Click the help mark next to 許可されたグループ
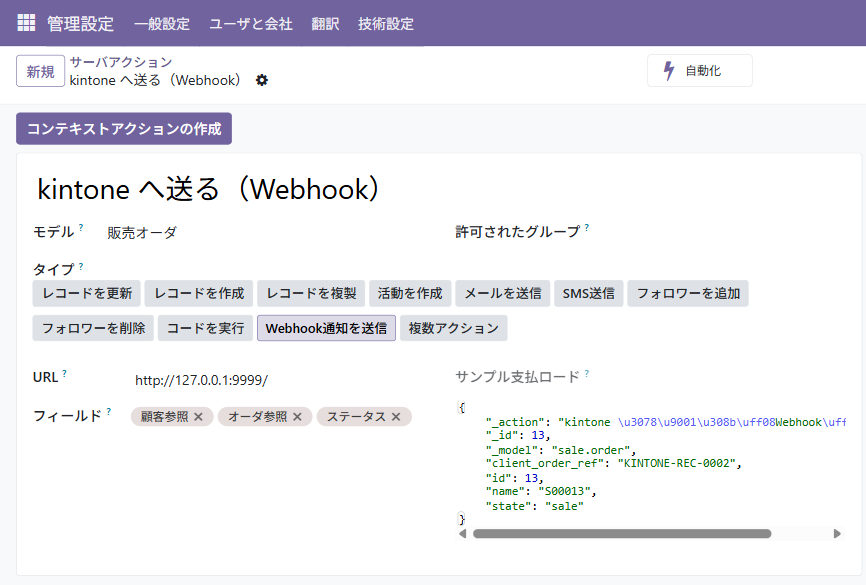The width and height of the screenshot is (866, 585). [587, 227]
